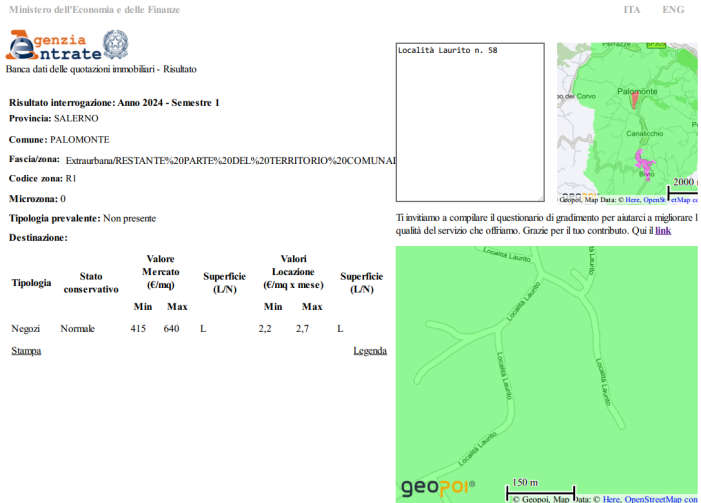701x503 pixels.
Task: Click inside the Località Laurito address box
Action: coord(470,120)
